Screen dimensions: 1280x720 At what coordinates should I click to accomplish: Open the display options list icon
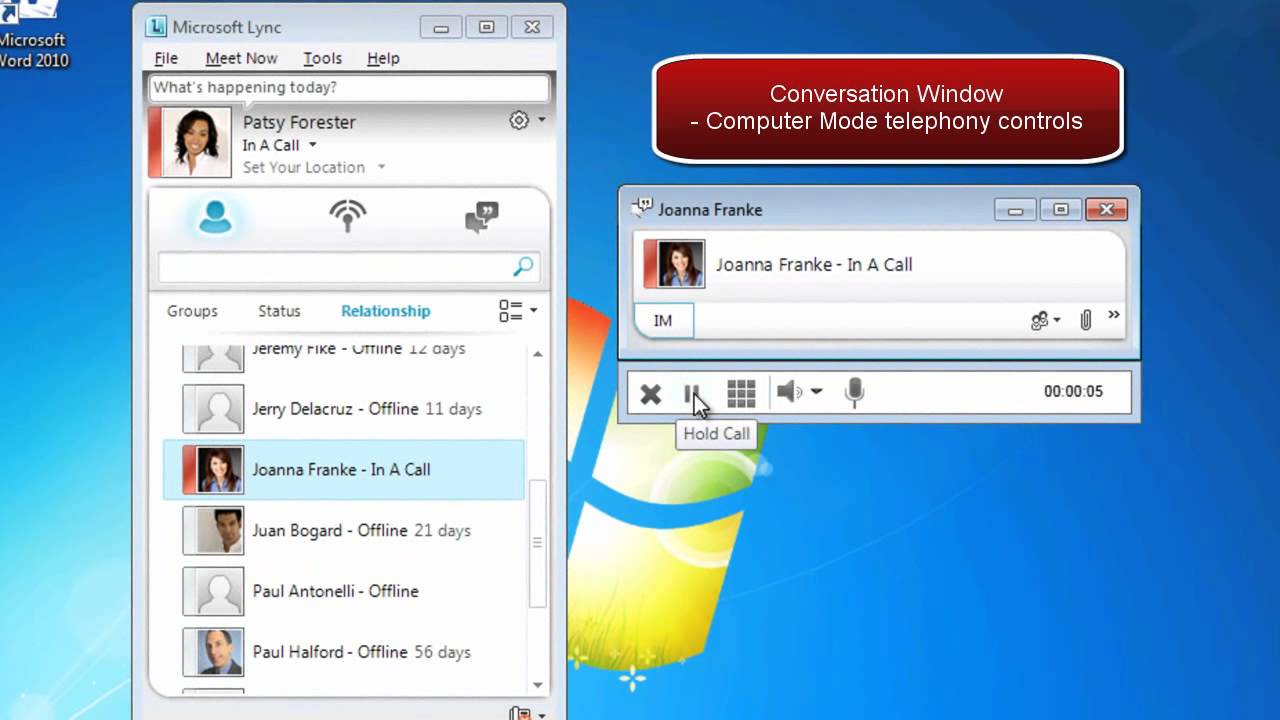[510, 311]
